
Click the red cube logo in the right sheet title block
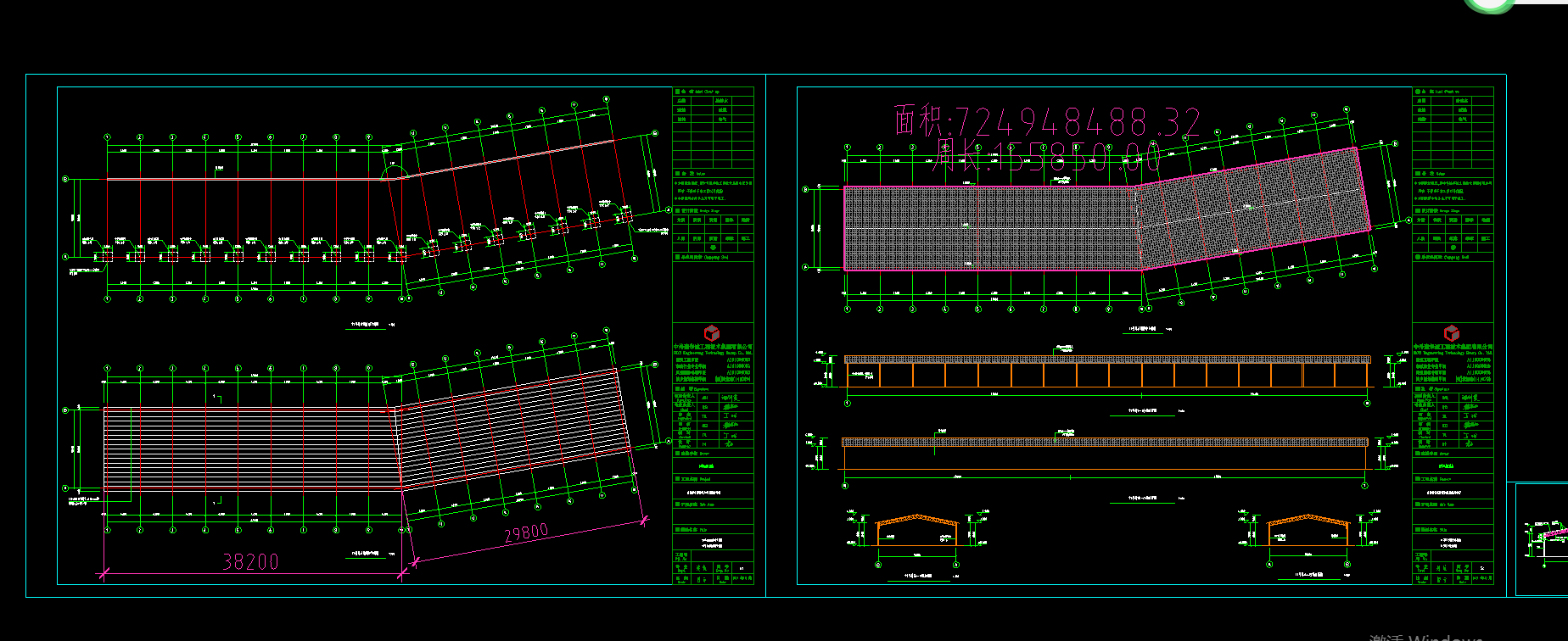(1452, 333)
